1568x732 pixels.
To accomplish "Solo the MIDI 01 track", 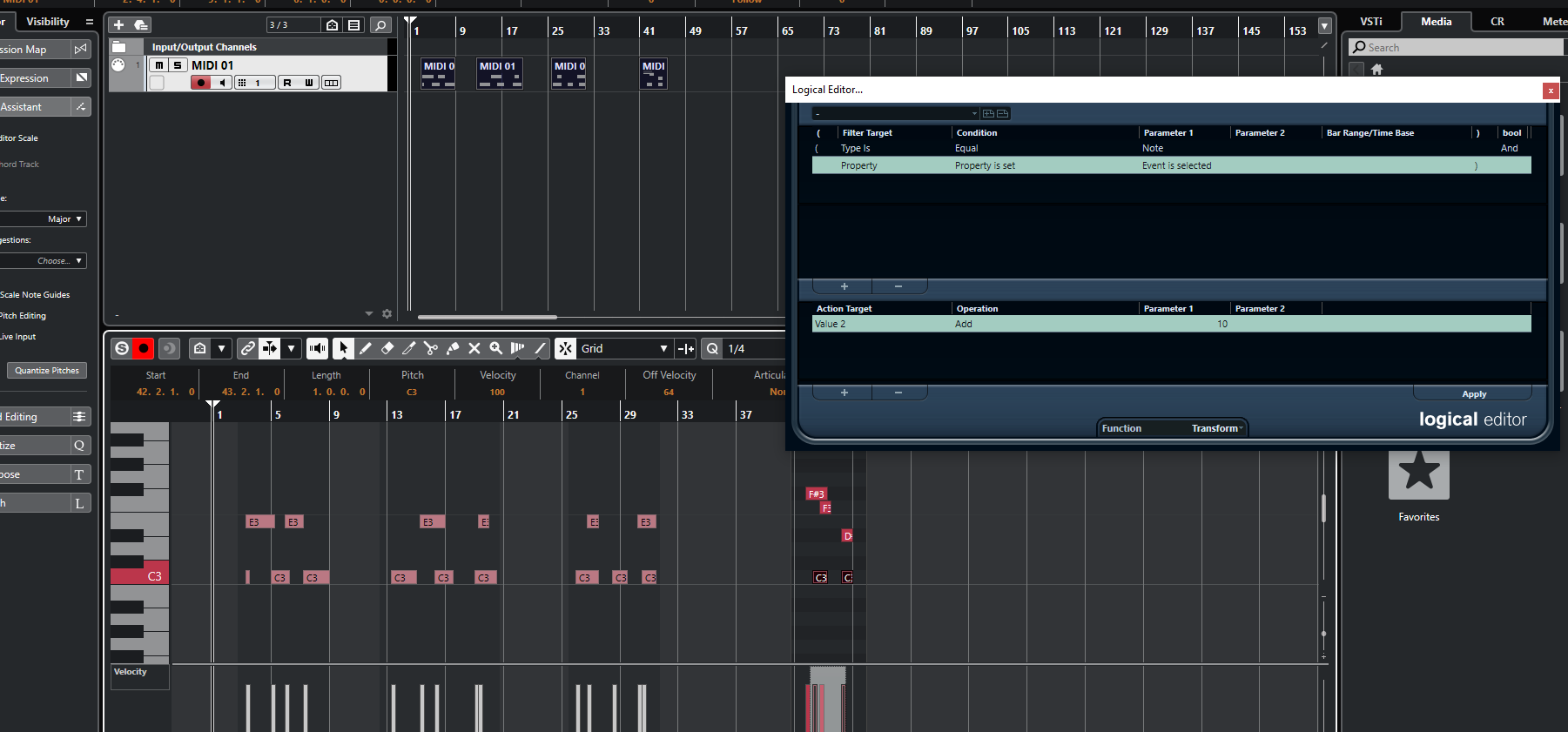I will 177,65.
